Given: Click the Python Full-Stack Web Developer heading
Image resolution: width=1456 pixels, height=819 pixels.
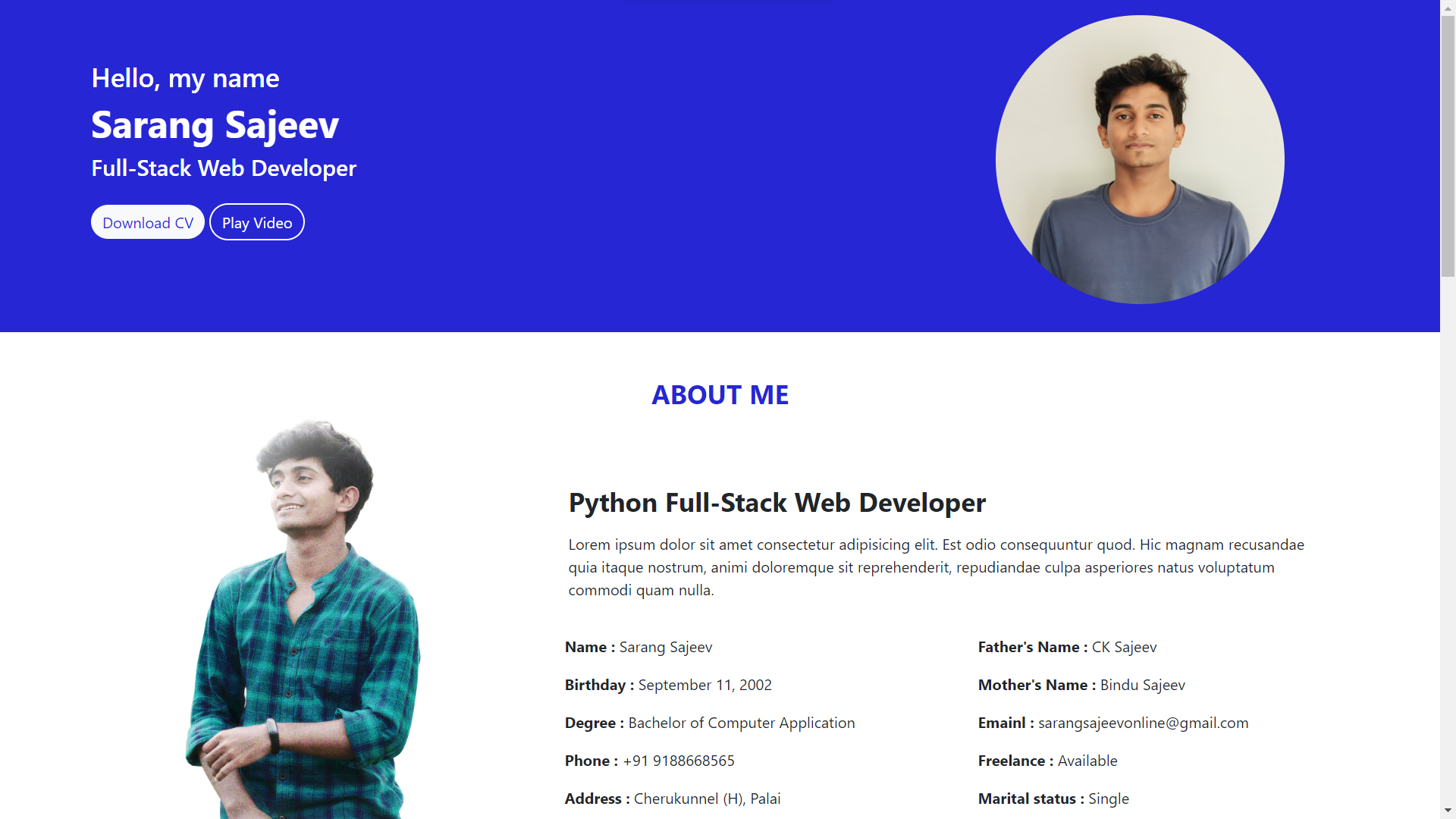Looking at the screenshot, I should coord(777,503).
